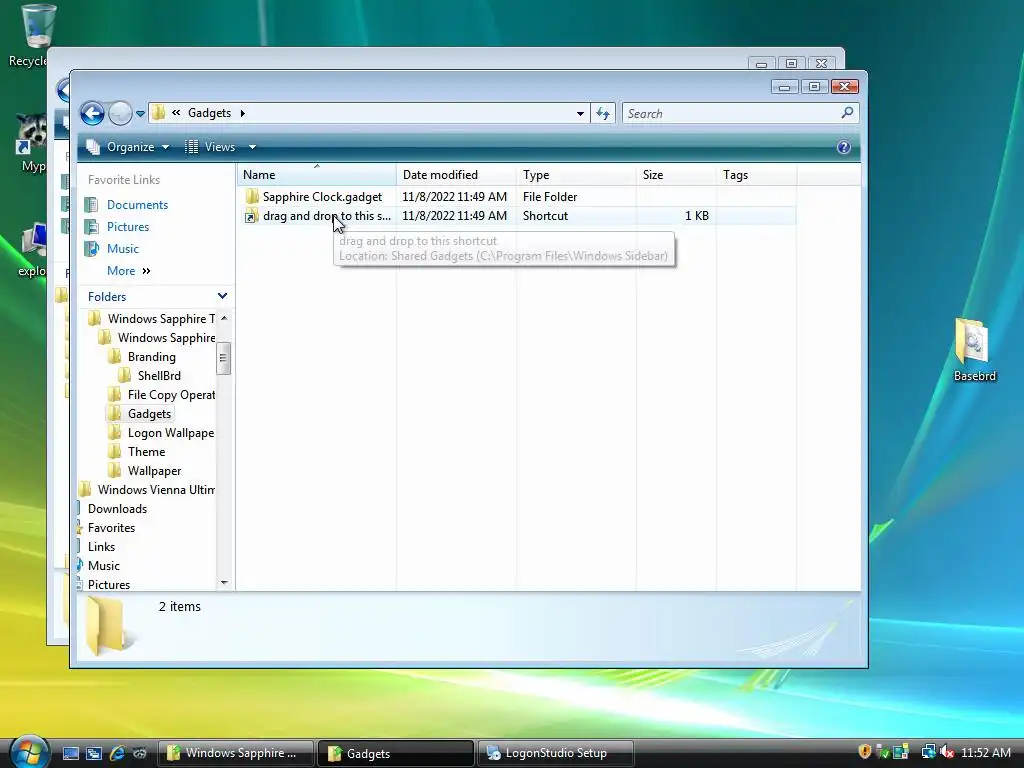Image resolution: width=1024 pixels, height=768 pixels.
Task: Click the folder tree scrollbar thumb
Action: tap(223, 358)
